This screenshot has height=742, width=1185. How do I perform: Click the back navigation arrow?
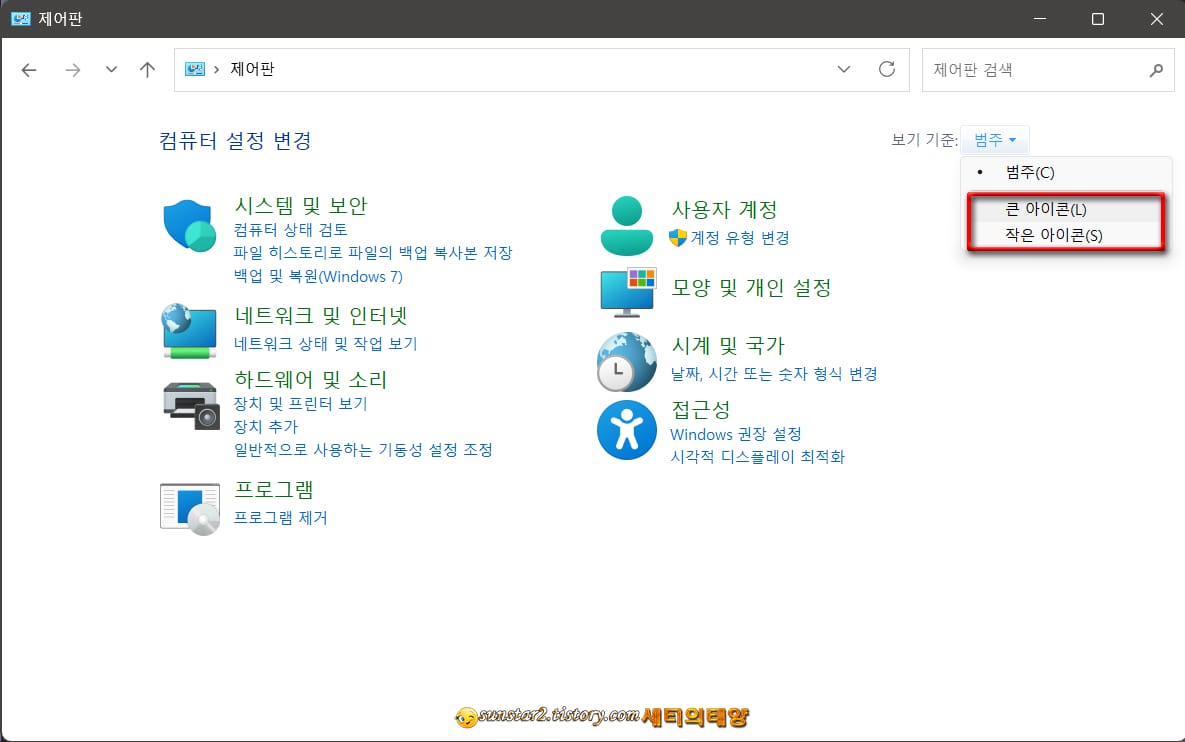[28, 70]
